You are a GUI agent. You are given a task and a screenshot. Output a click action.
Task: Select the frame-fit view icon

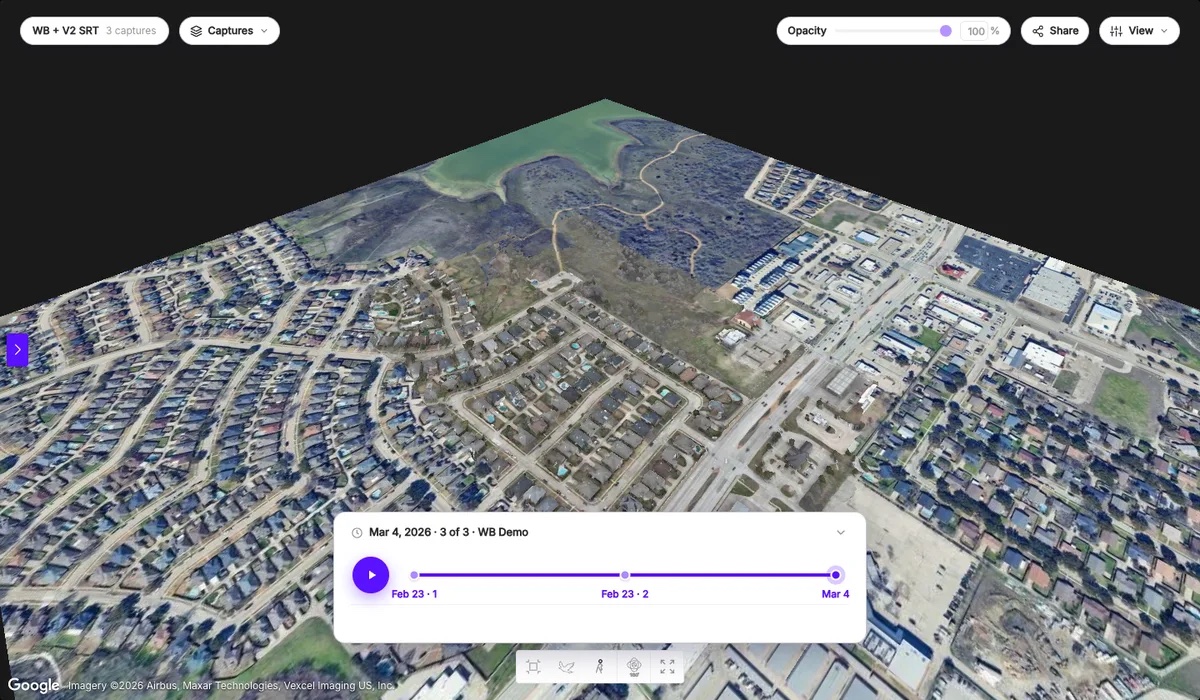coord(533,667)
